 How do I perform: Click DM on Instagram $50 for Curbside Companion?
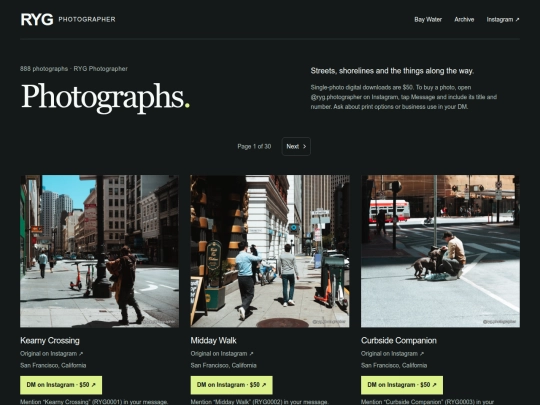click(x=402, y=385)
